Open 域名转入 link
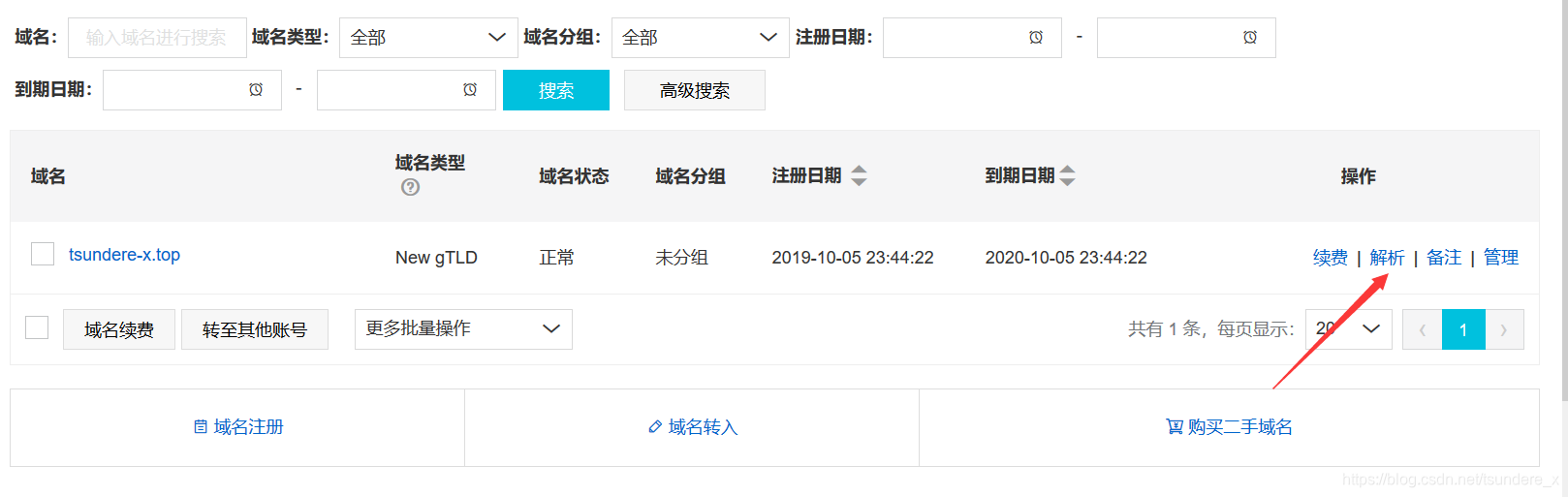Image resolution: width=1568 pixels, height=497 pixels. [x=693, y=427]
